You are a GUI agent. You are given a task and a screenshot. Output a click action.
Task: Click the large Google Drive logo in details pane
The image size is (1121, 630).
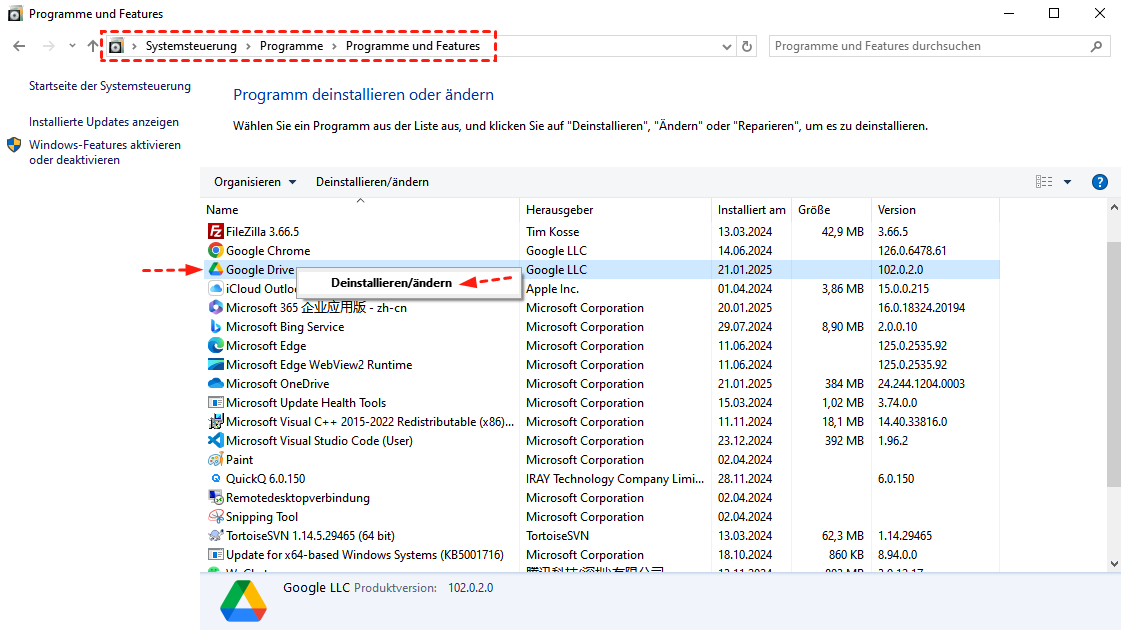coord(243,601)
